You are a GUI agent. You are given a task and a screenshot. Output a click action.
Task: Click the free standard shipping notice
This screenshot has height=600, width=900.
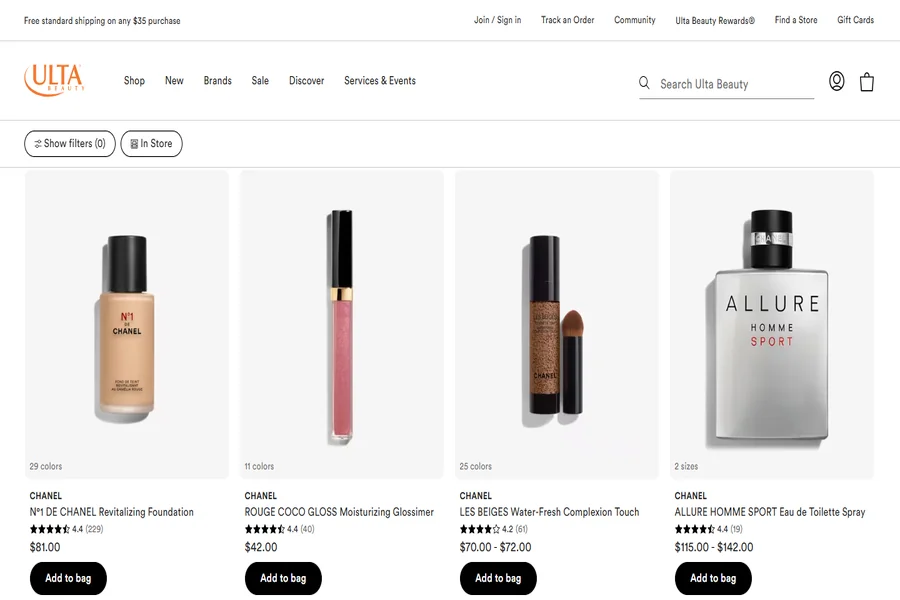tap(102, 21)
